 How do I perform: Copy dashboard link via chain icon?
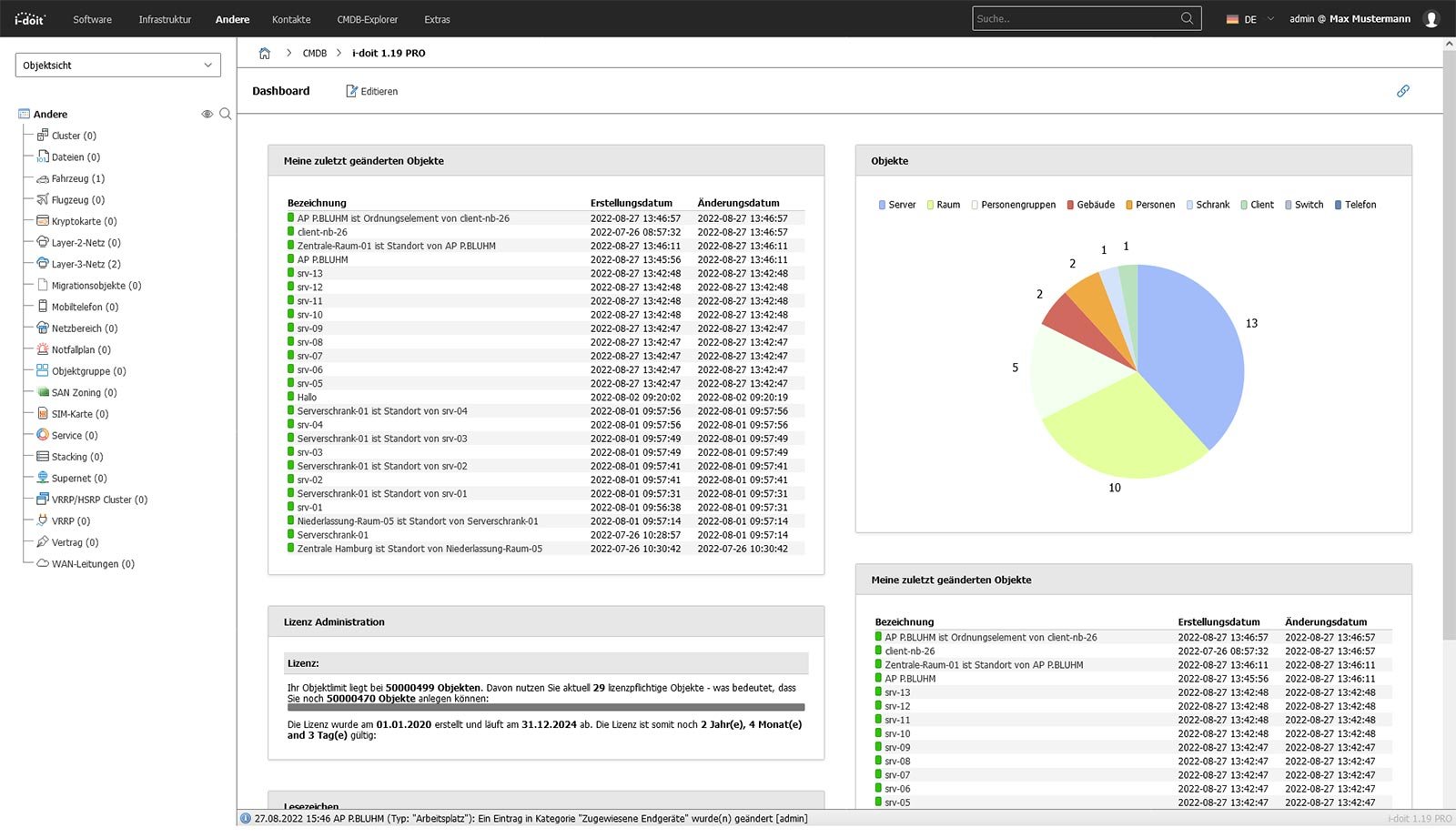(x=1403, y=91)
